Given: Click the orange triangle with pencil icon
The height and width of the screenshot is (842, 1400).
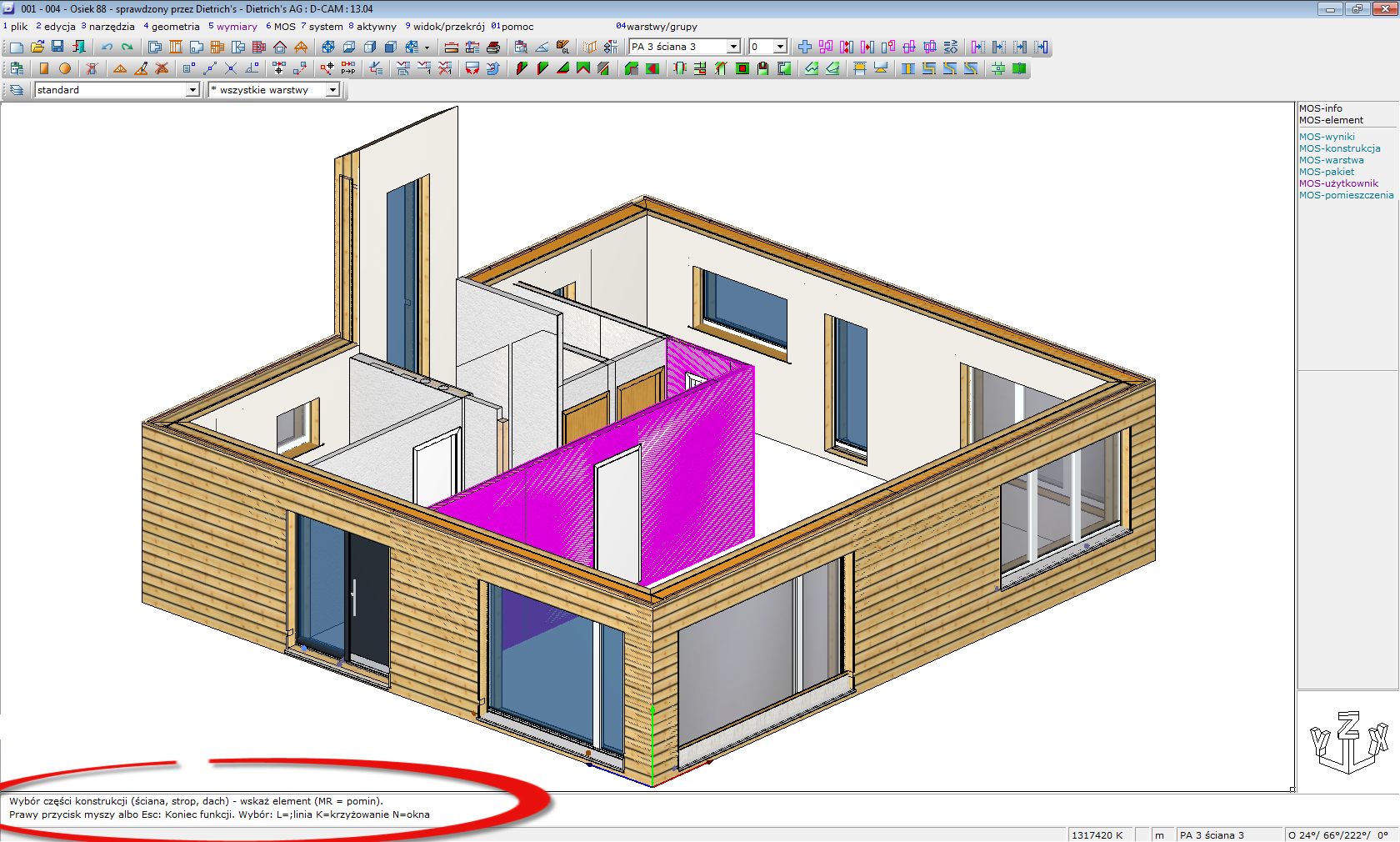Looking at the screenshot, I should (141, 69).
